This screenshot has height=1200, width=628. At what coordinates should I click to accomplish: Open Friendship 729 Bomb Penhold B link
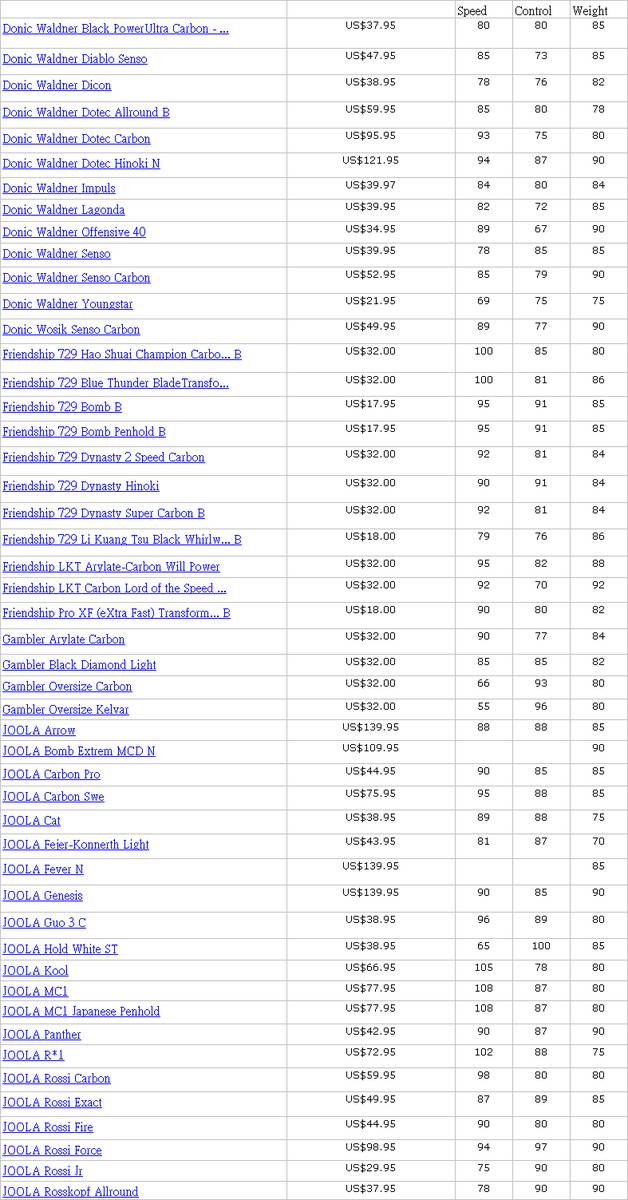[x=84, y=432]
